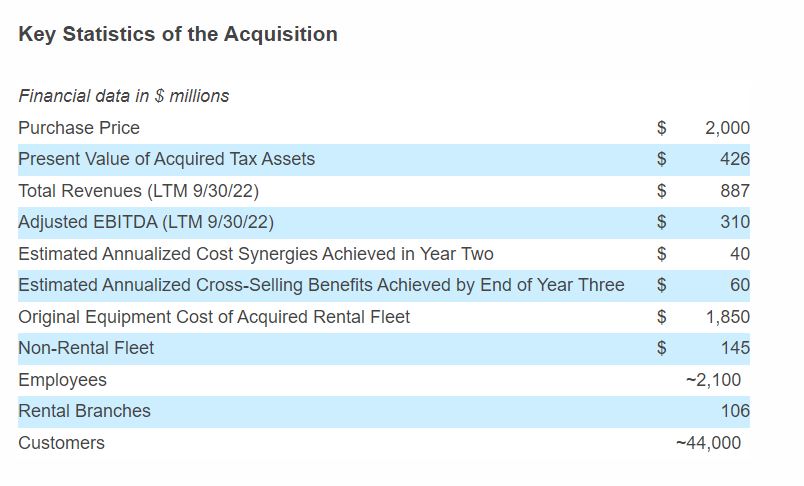Select the Adjusted EBITDA (LTM 9/30/22) label
Image resolution: width=804 pixels, height=486 pixels.
pos(146,222)
